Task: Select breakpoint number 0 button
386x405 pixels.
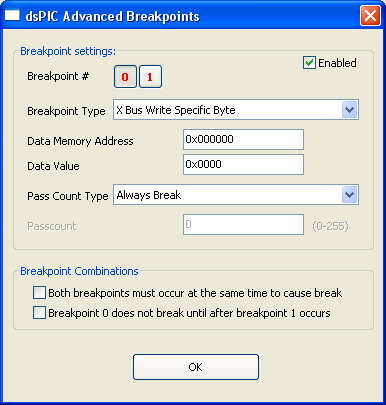Action: click(125, 77)
